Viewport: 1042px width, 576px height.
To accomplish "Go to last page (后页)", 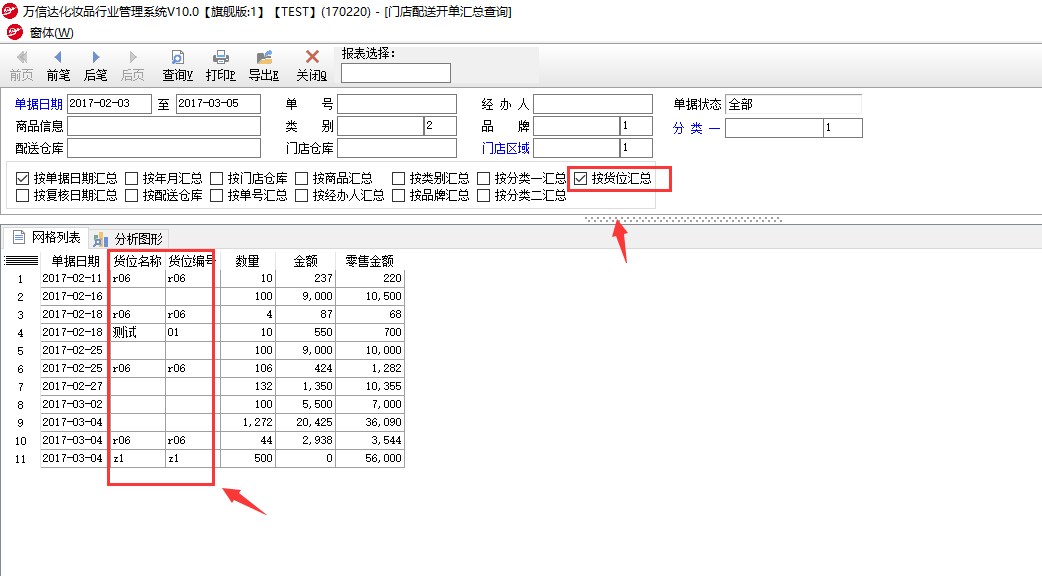I will pos(133,65).
